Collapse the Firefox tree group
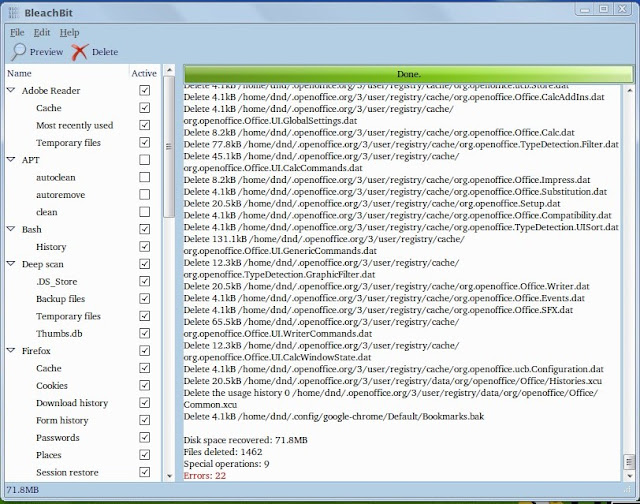This screenshot has width=640, height=504. coord(11,350)
